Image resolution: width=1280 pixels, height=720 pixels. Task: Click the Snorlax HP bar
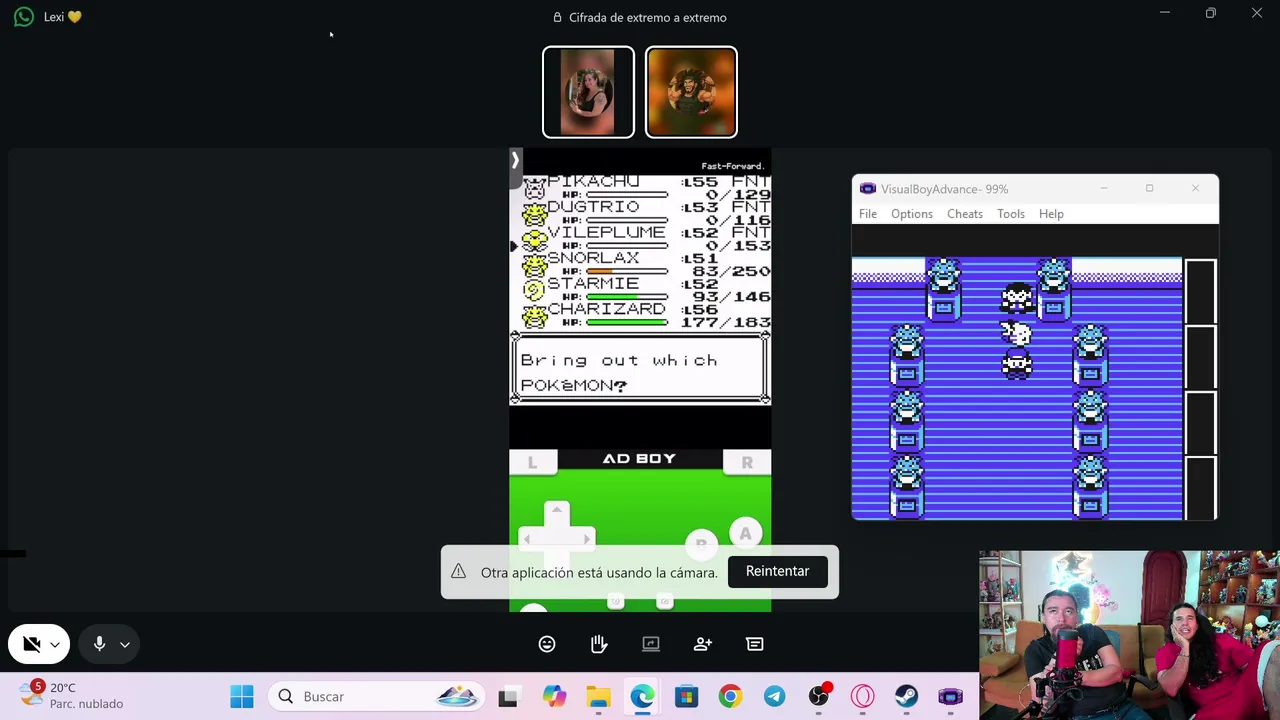[626, 271]
